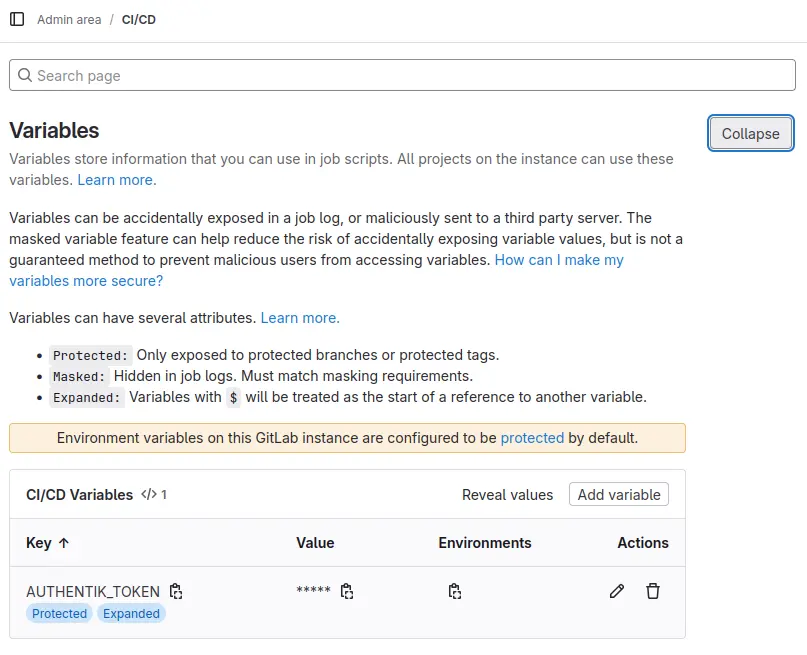Select the CI/CD breadcrumb item
Viewport: 807px width, 655px height.
tap(139, 19)
